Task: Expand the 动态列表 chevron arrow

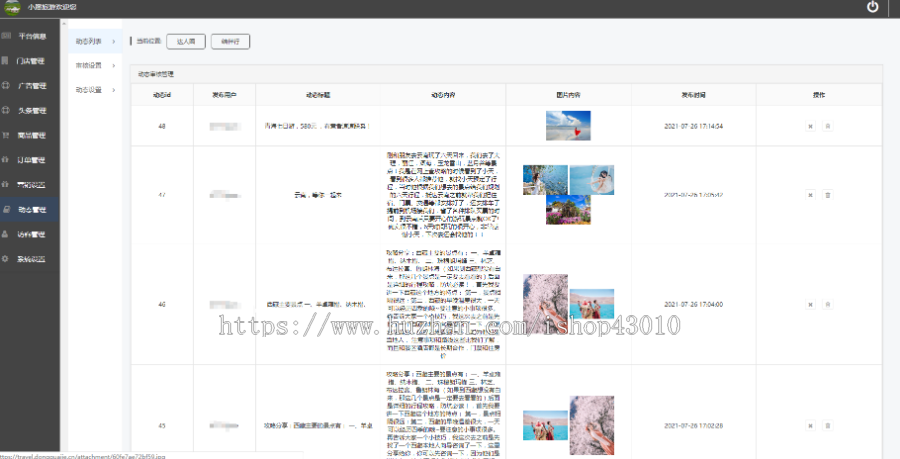Action: pyautogui.click(x=114, y=41)
